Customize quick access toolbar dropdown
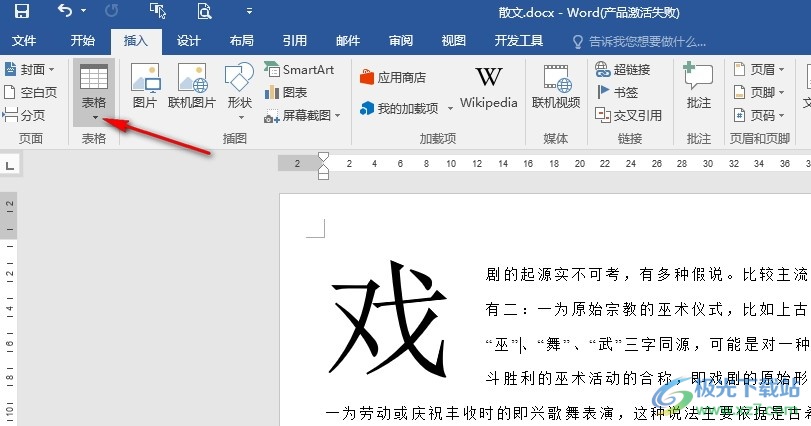This screenshot has height=426, width=811. (249, 11)
